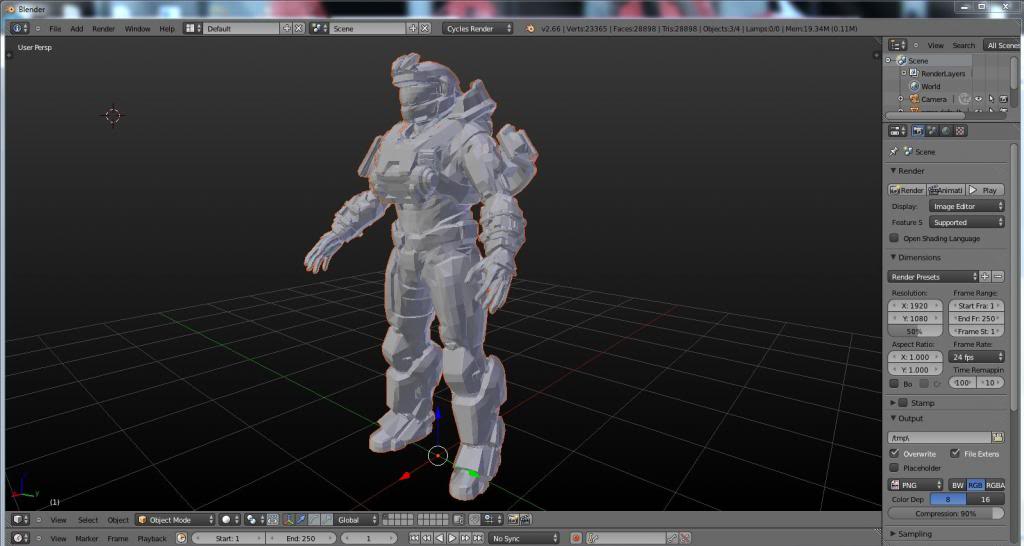Open the viewport shading selector
1024x546 pixels.
click(229, 520)
